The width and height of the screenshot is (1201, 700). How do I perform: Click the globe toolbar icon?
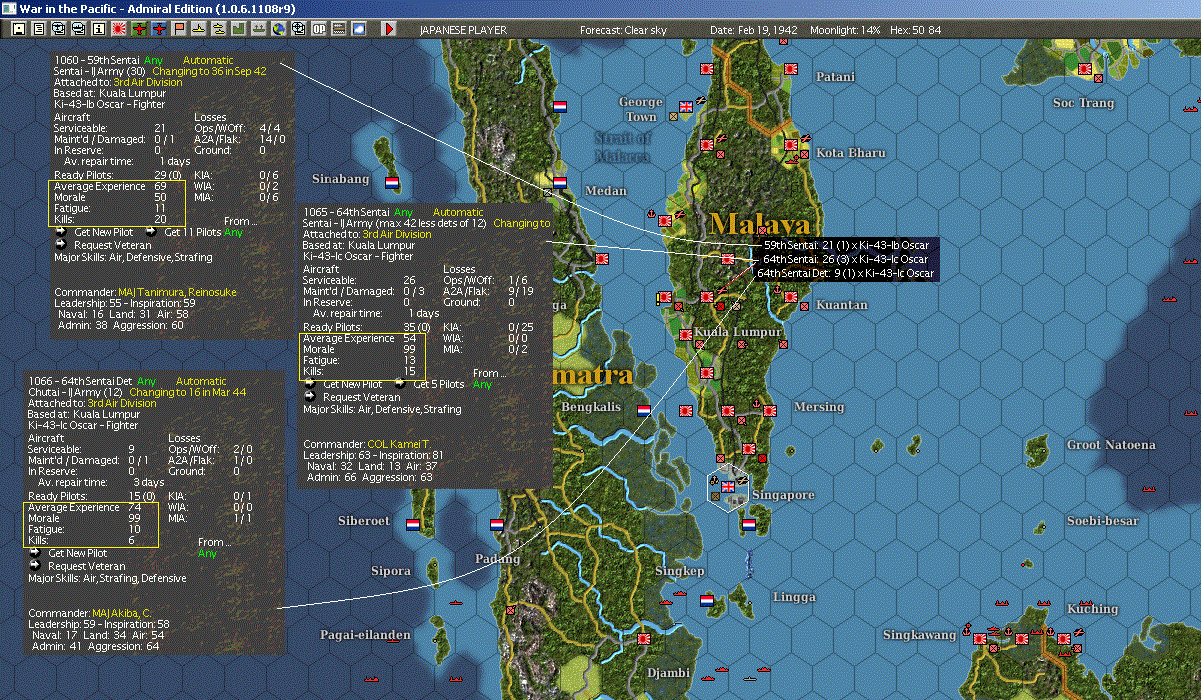[x=278, y=29]
